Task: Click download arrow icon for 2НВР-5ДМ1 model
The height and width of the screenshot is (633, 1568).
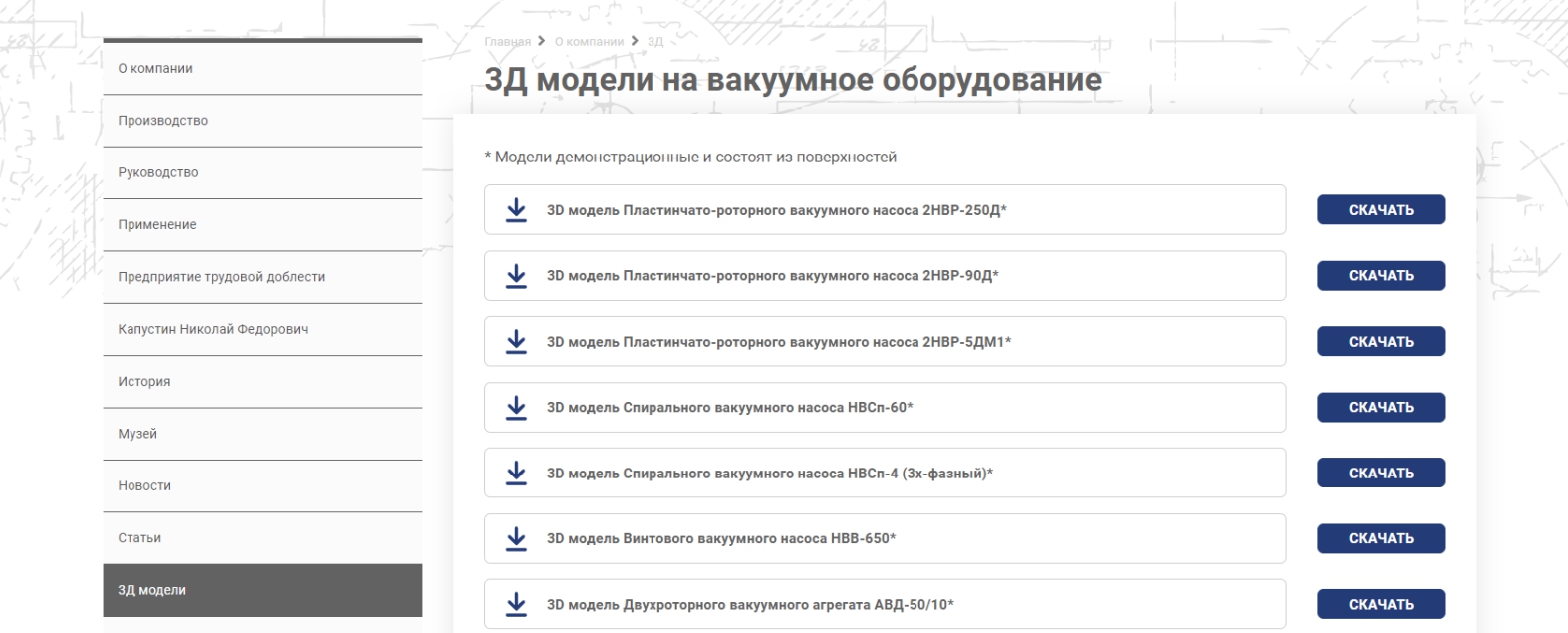Action: (x=516, y=342)
